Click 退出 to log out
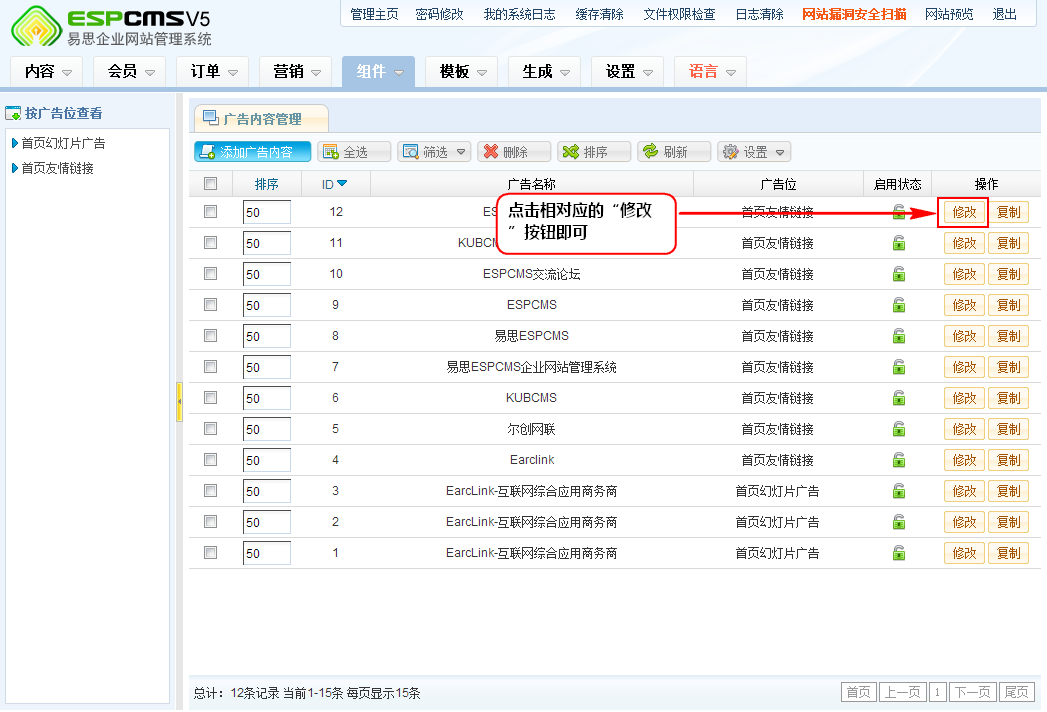This screenshot has height=712, width=1047. tap(1004, 14)
